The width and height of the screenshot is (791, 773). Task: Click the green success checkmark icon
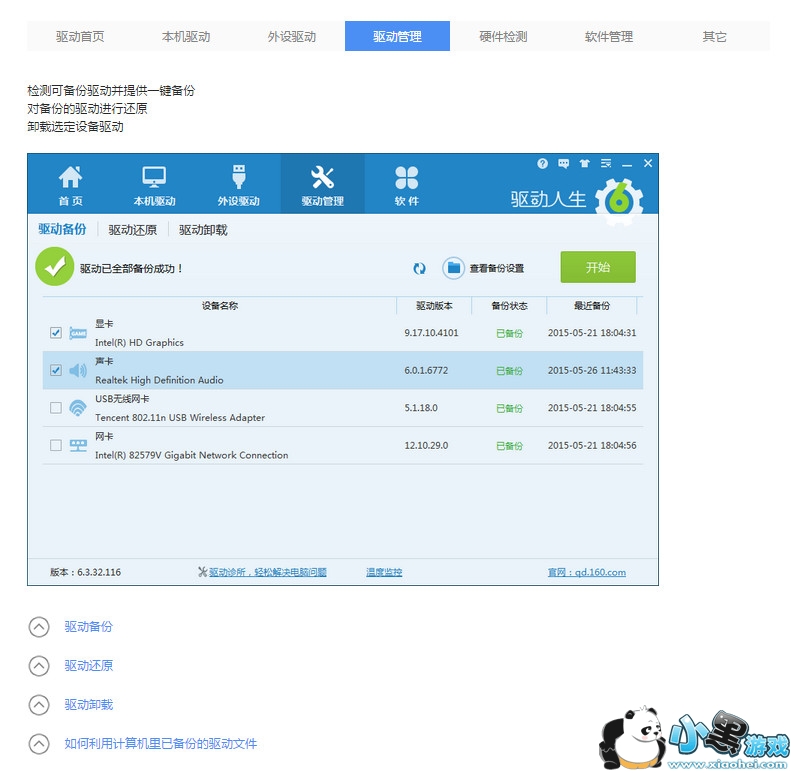click(54, 267)
